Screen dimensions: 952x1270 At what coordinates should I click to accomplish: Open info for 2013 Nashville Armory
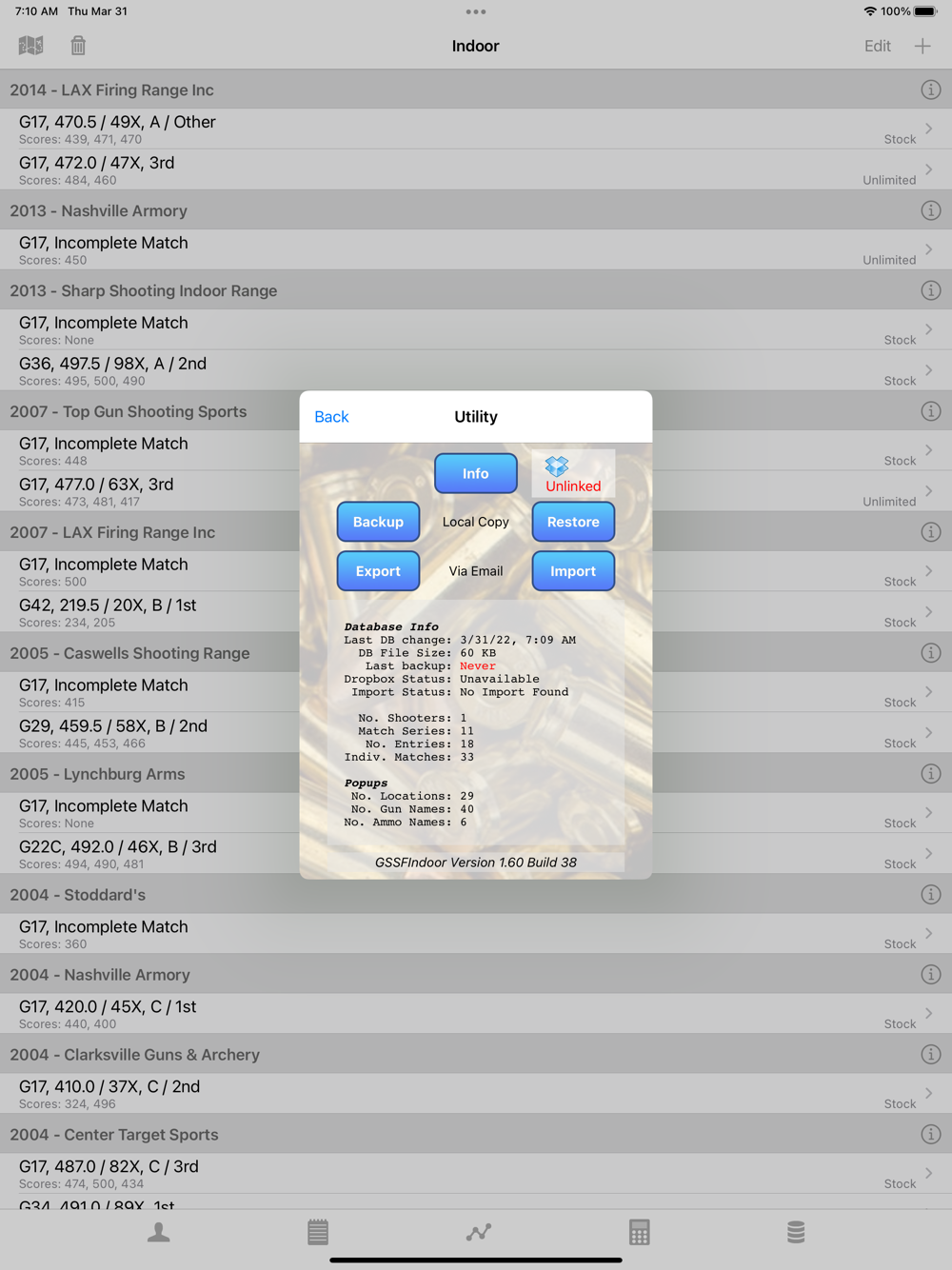point(931,210)
